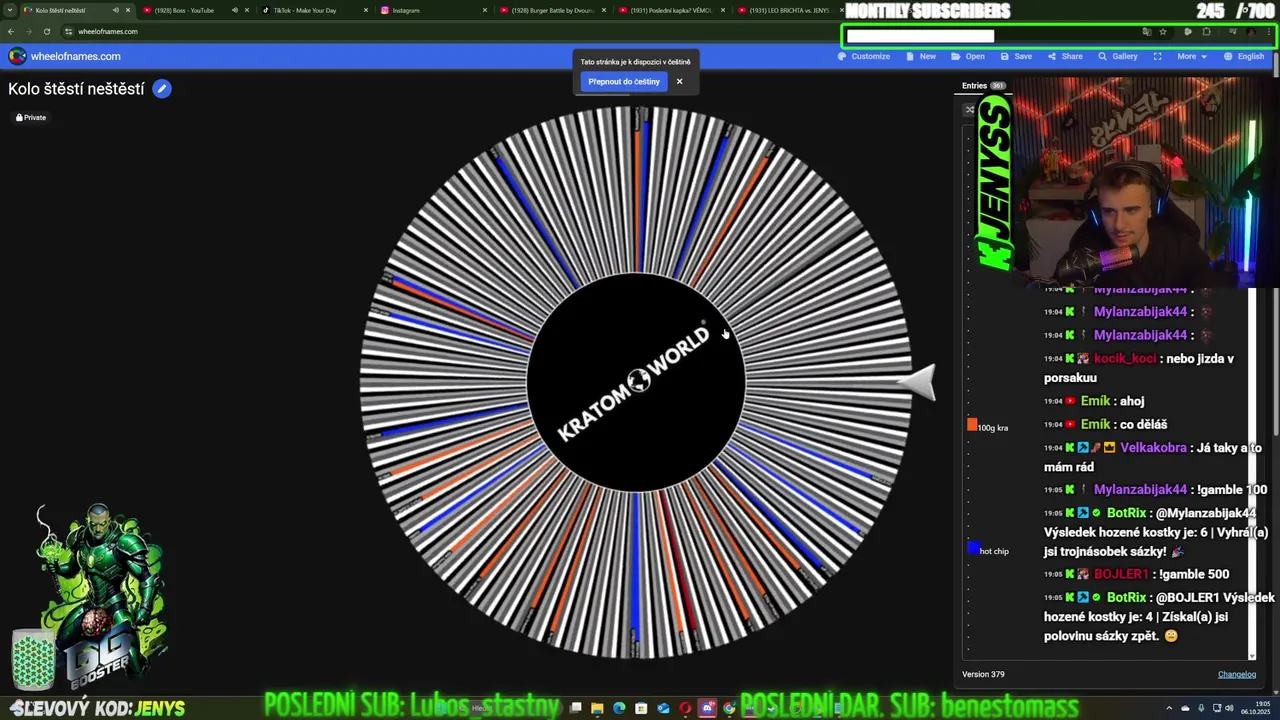Open File Explorer from the taskbar
Viewport: 1280px width, 720px height.
click(597, 708)
